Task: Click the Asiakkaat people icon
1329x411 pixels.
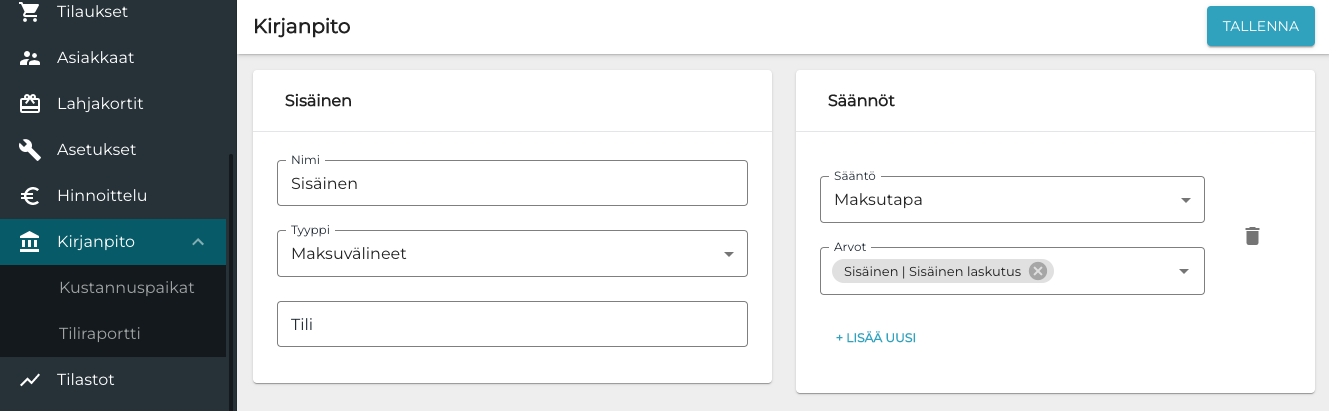Action: point(30,58)
